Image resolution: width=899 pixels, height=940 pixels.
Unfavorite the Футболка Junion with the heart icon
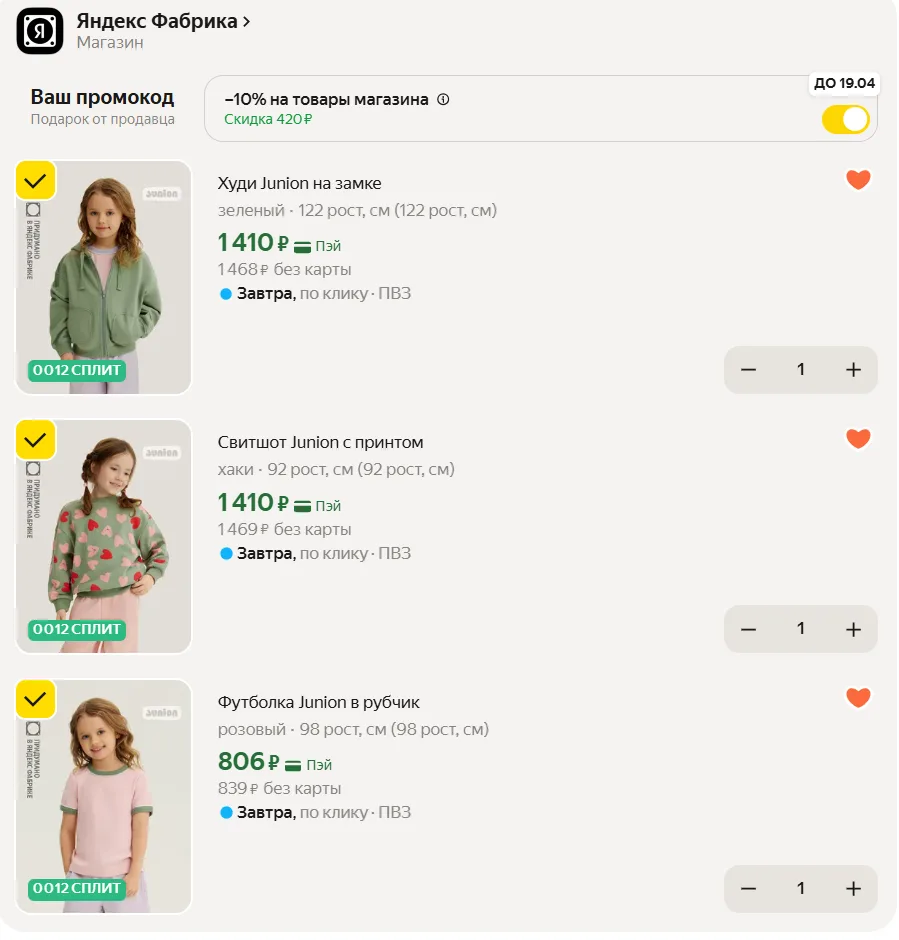858,698
